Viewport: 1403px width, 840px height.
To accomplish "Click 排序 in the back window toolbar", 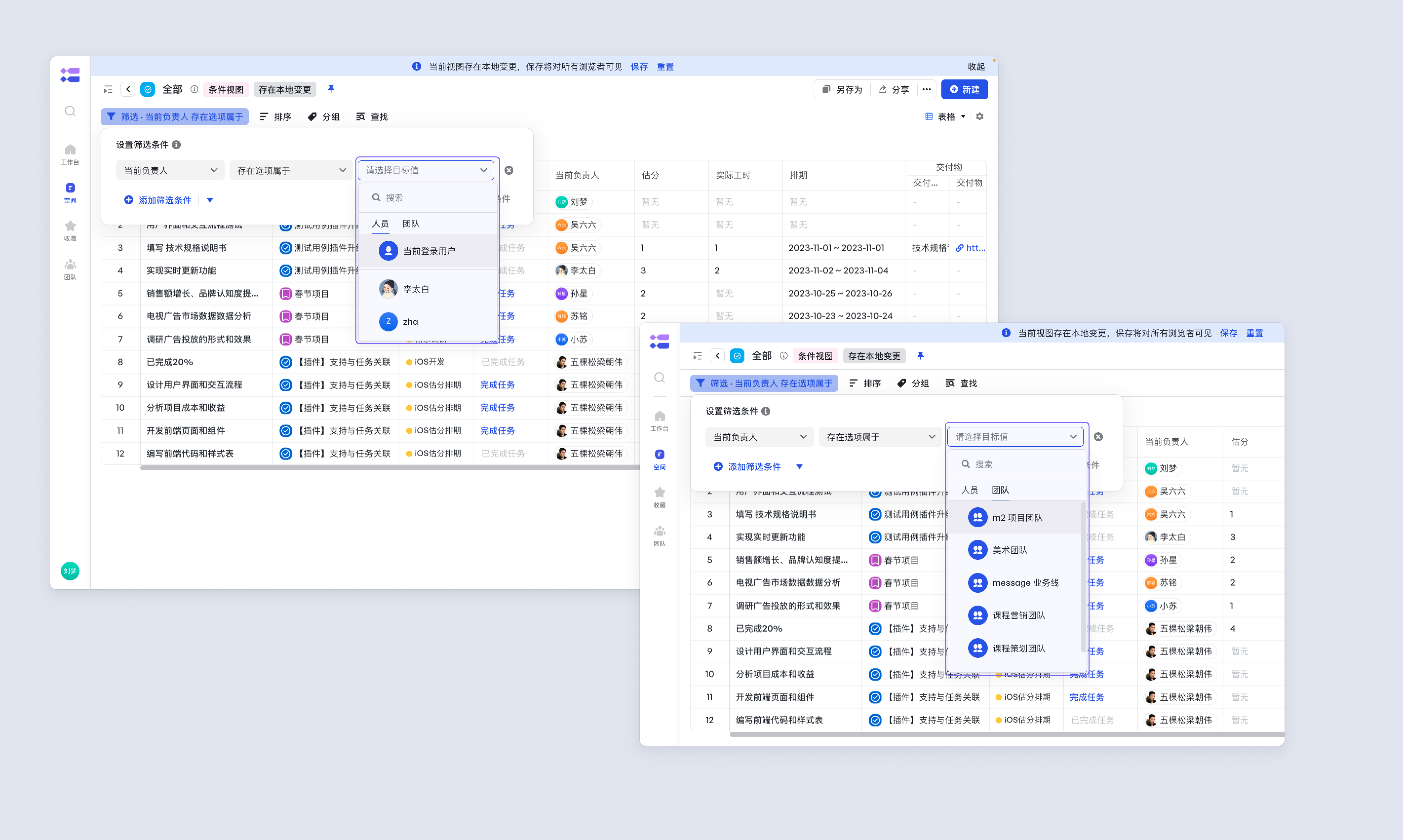I will click(x=276, y=117).
